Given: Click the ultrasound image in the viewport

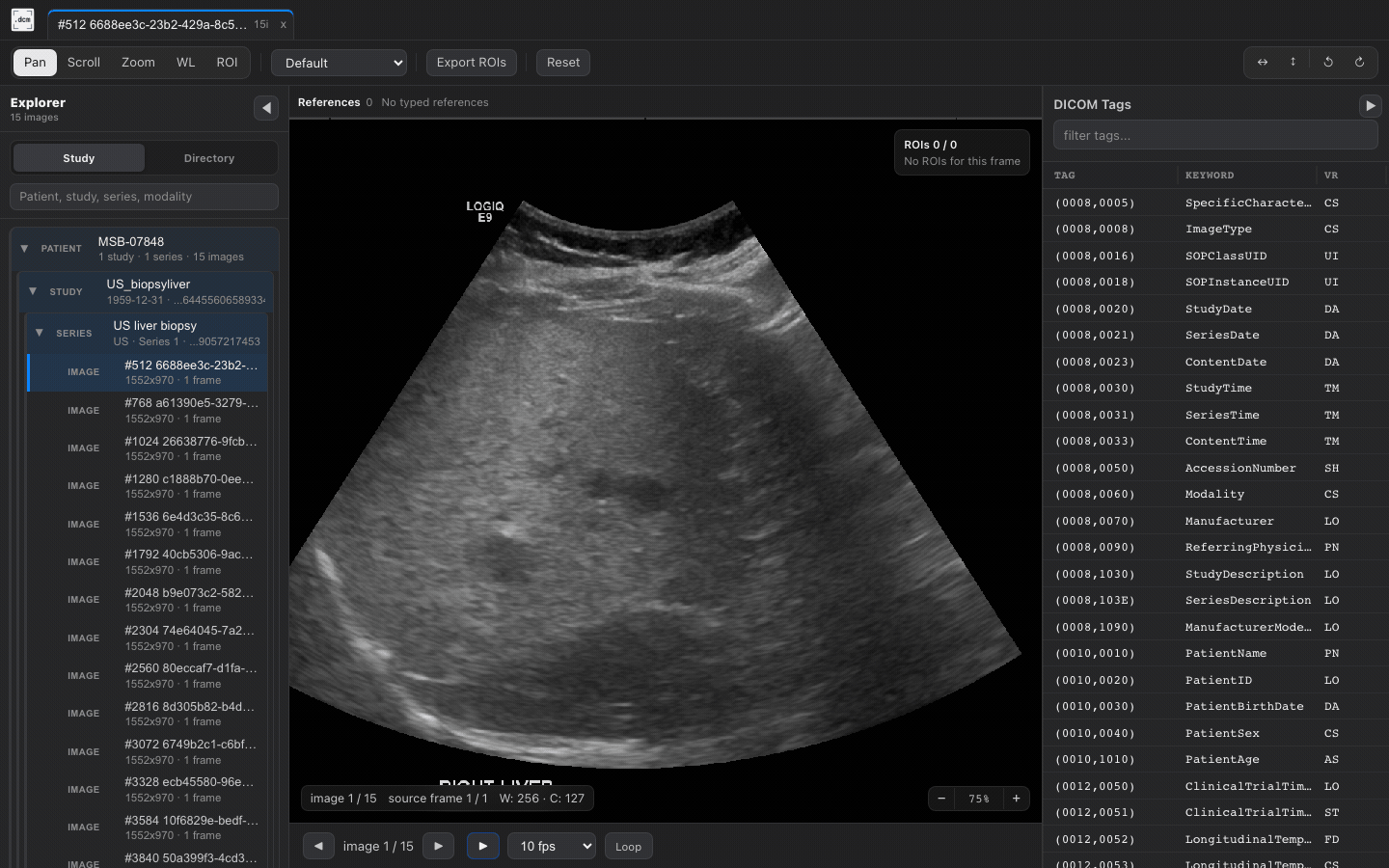Looking at the screenshot, I should click(x=666, y=470).
